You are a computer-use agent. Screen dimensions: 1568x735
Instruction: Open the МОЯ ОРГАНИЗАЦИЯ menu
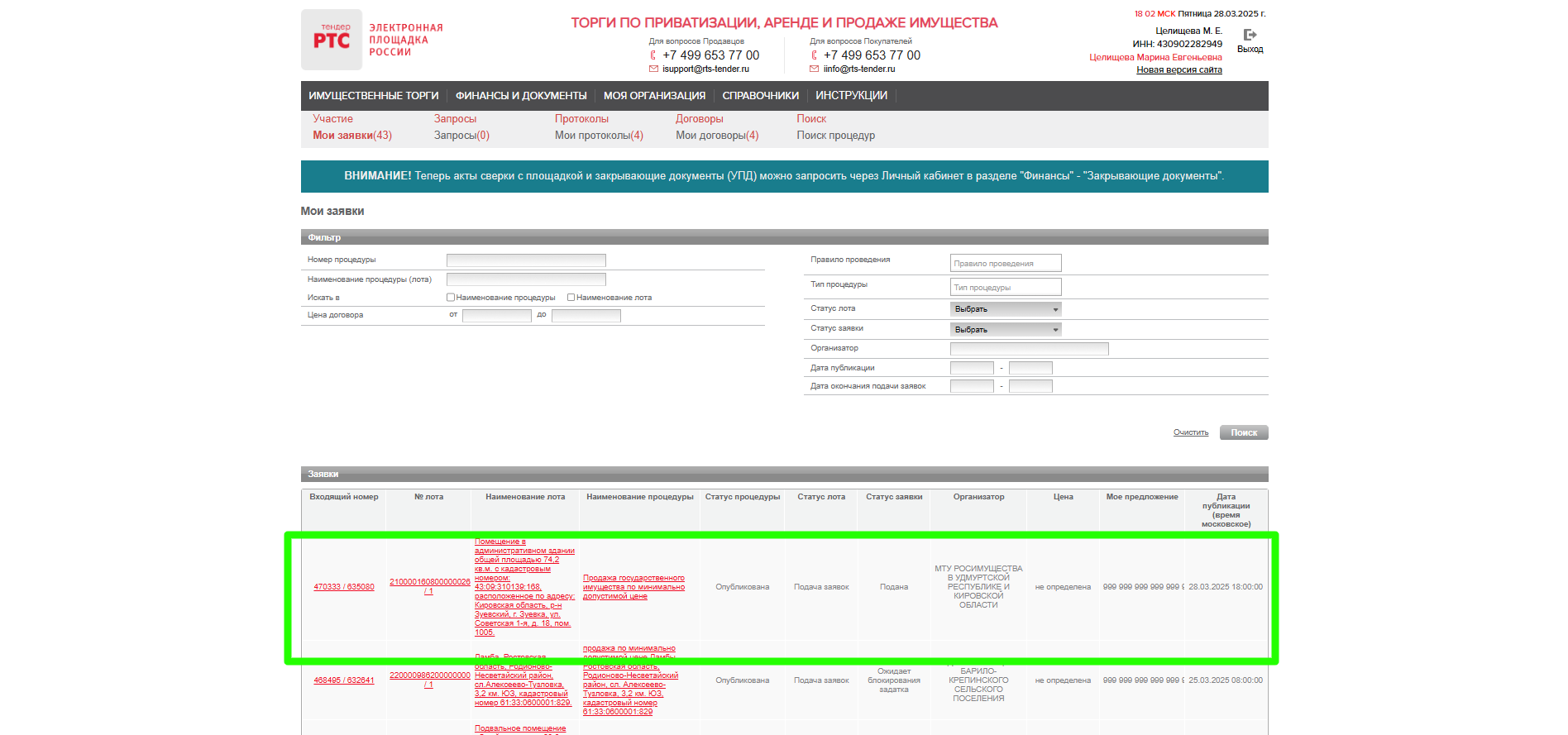coord(654,96)
